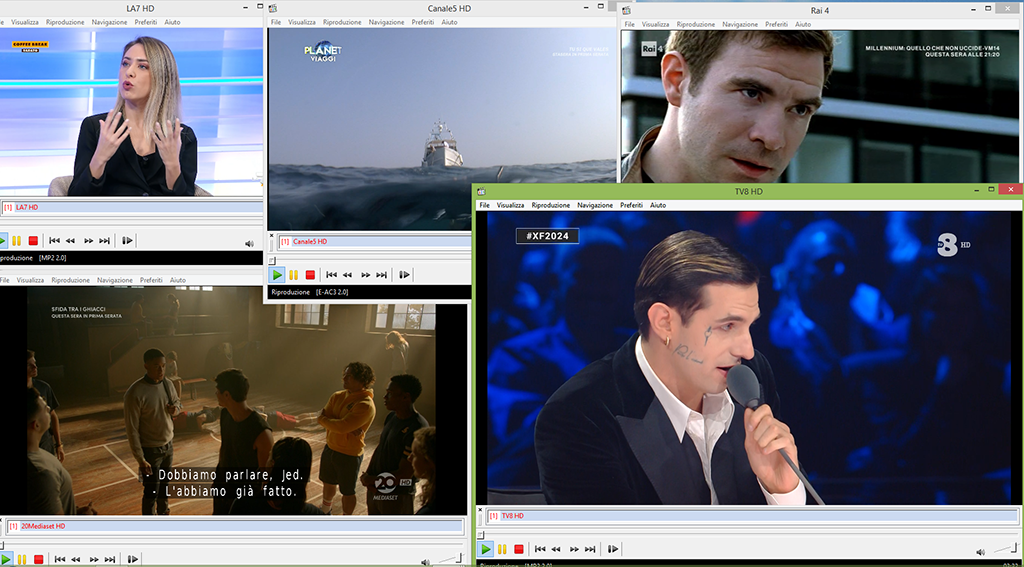Open File menu in Canale5 HD window
Screen dimensions: 1024x567
[276, 22]
